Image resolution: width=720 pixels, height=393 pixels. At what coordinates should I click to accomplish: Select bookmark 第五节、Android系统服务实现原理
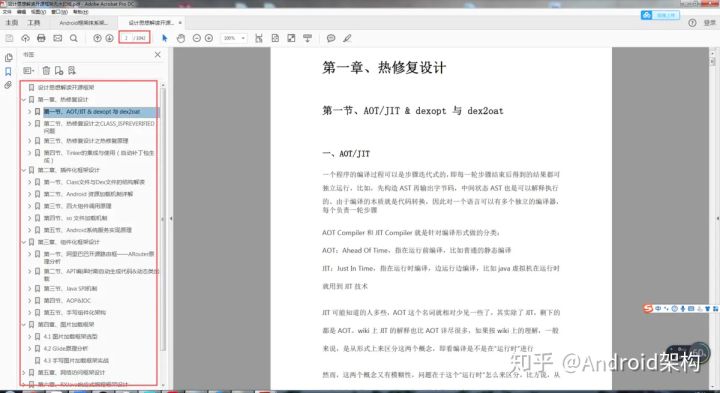point(88,230)
